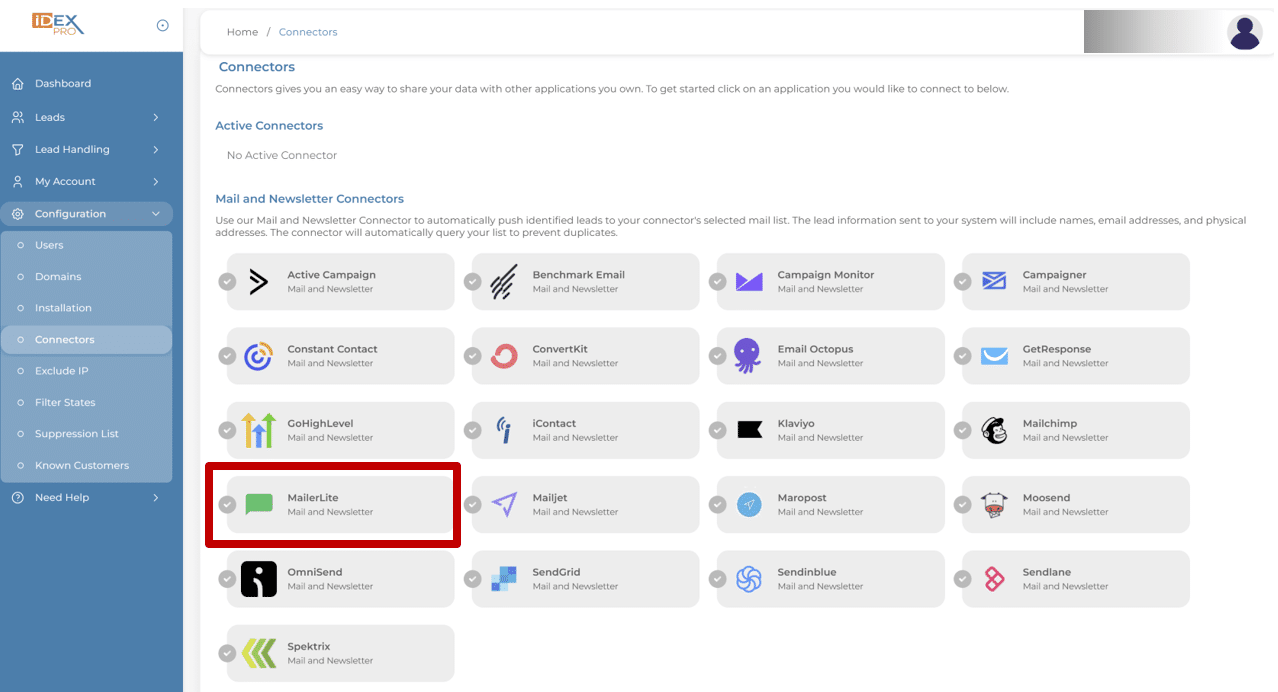
Task: Toggle the Sendlane connector checkmark
Action: point(963,579)
